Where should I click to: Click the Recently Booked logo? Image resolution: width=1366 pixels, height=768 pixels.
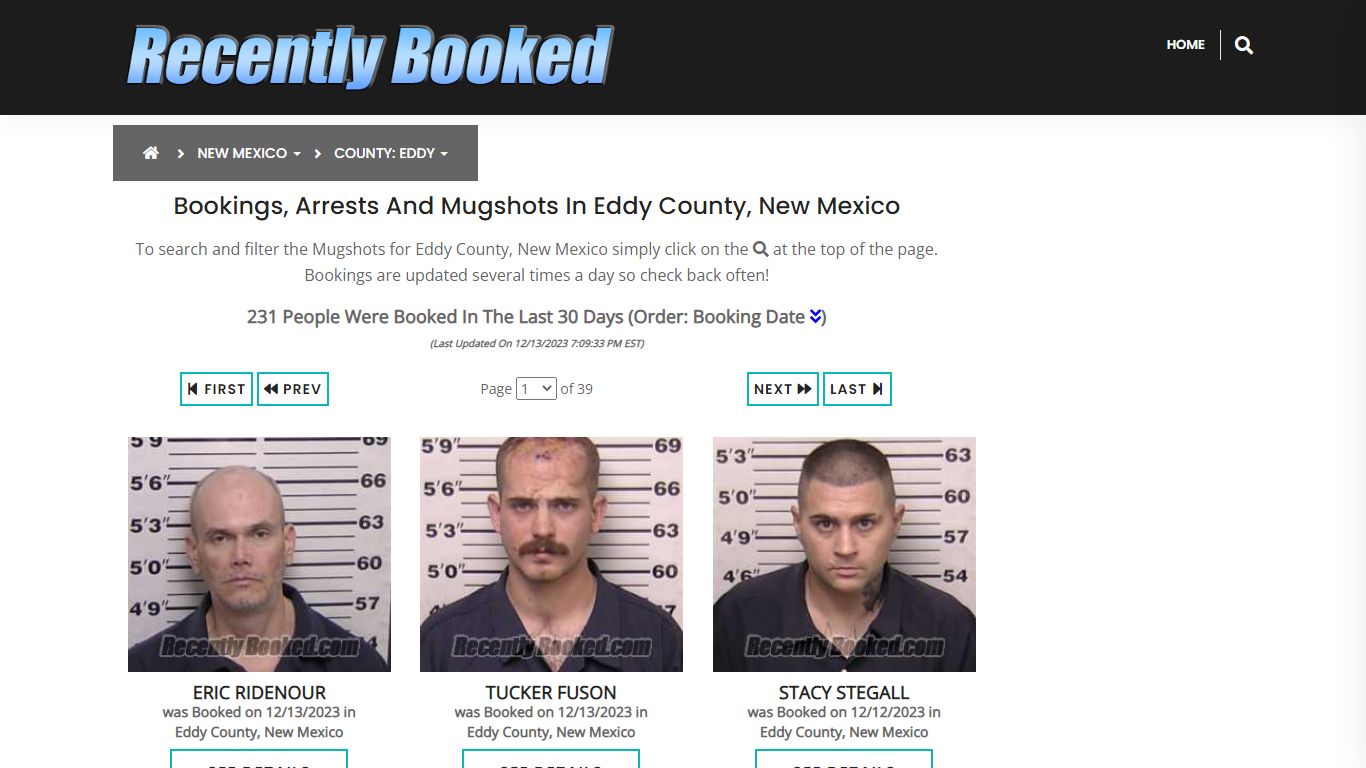click(370, 56)
